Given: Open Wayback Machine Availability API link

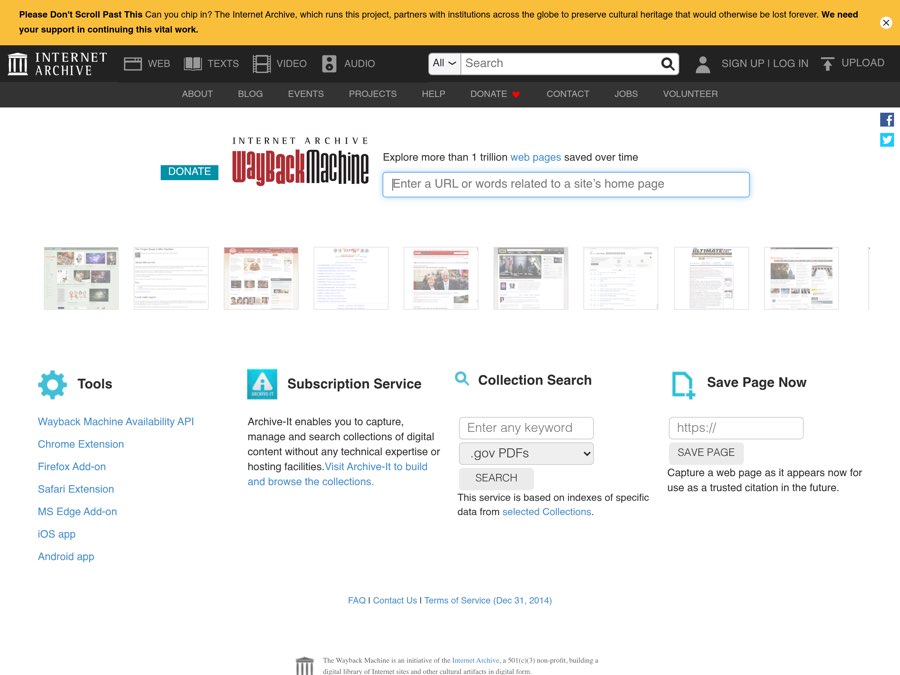Looking at the screenshot, I should (116, 422).
